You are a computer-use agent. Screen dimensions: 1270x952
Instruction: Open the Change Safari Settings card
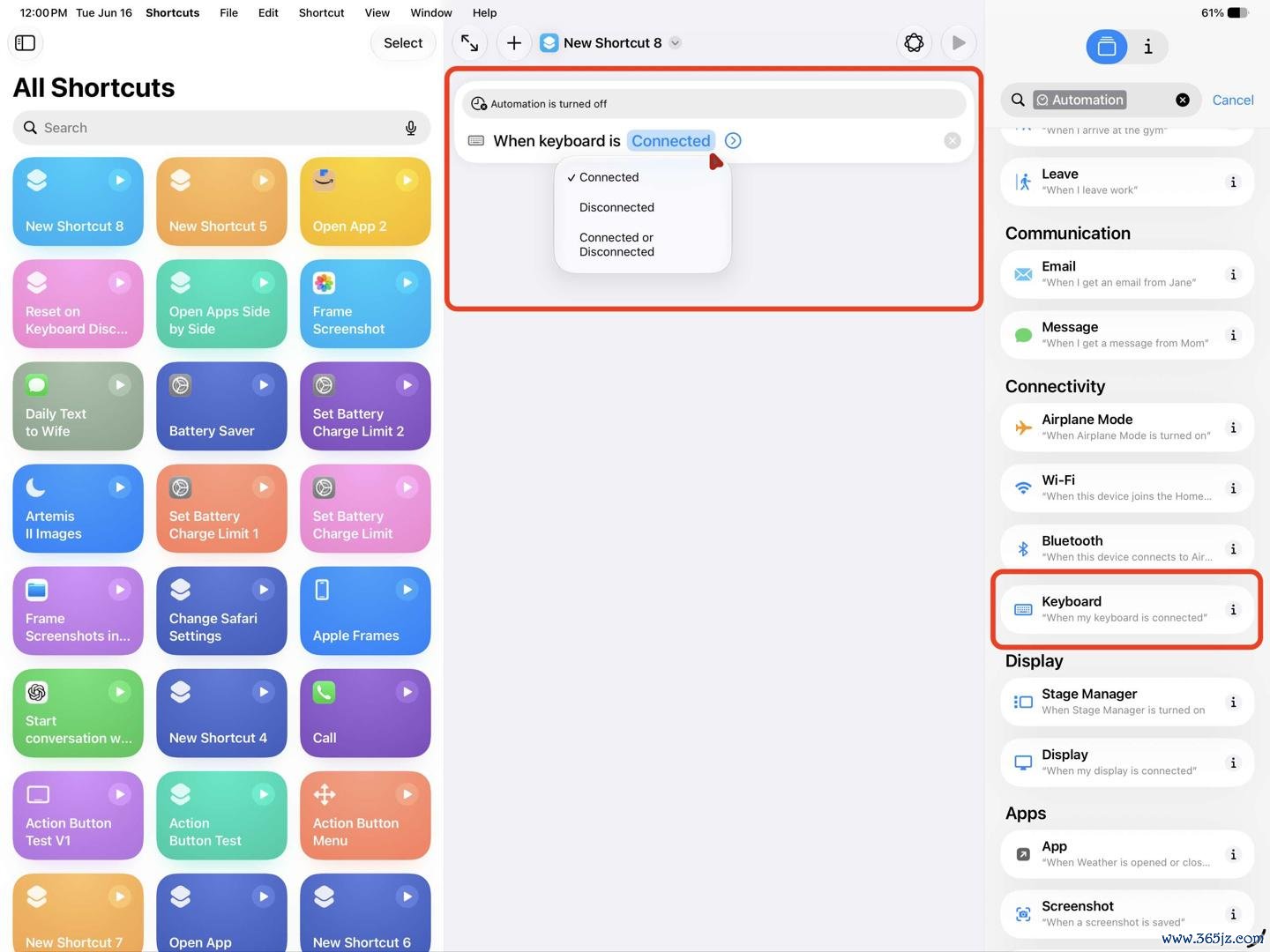pyautogui.click(x=221, y=611)
